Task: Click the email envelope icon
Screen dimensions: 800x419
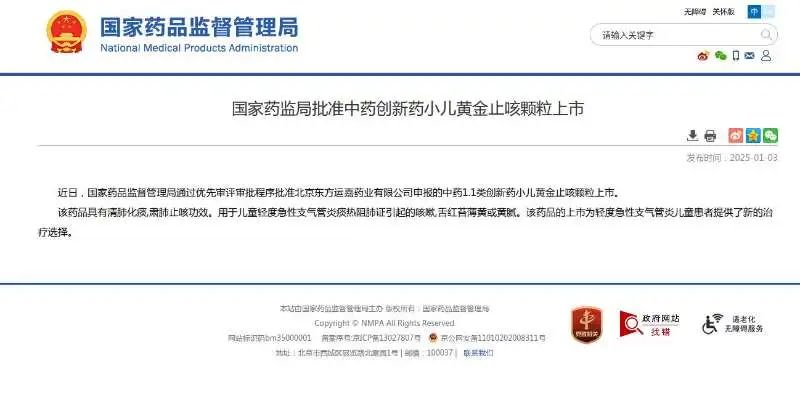Action: coord(749,56)
